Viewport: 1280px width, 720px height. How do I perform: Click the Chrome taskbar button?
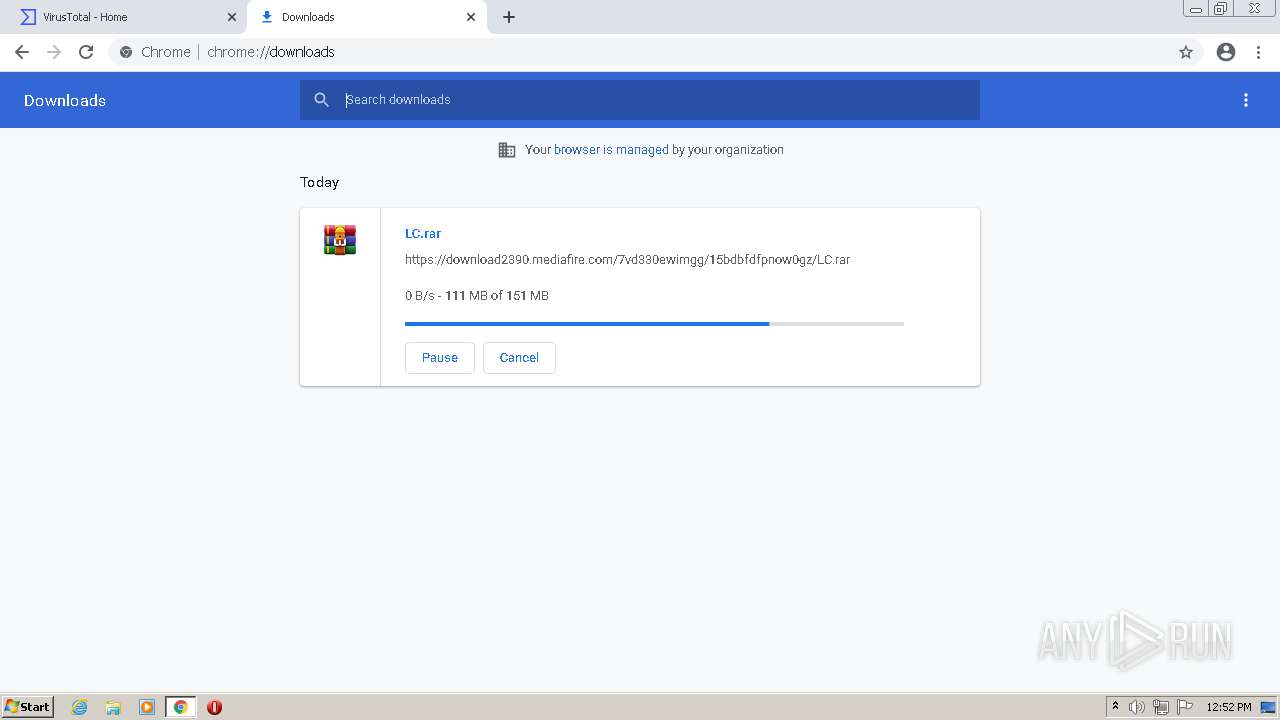181,707
